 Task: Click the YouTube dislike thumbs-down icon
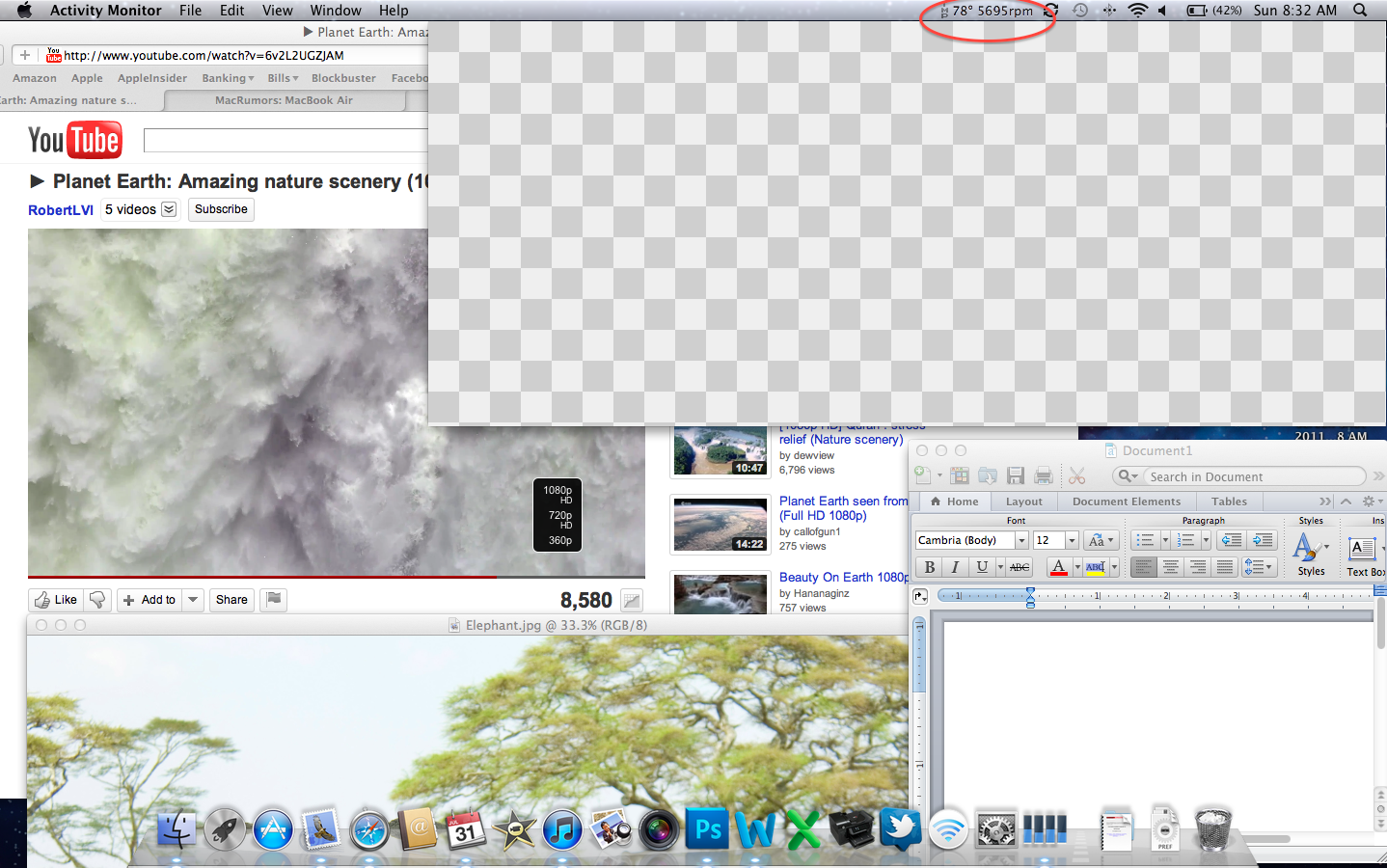click(97, 600)
